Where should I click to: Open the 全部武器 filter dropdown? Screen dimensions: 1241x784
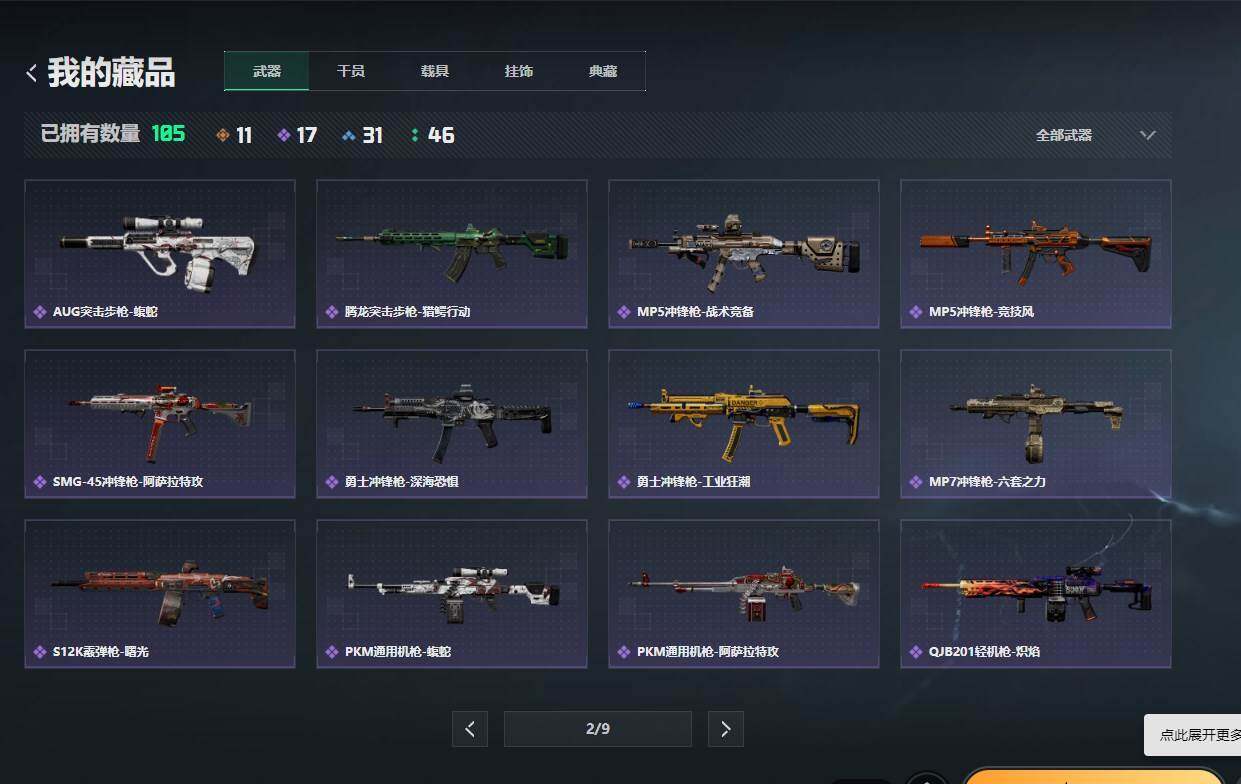click(1096, 135)
